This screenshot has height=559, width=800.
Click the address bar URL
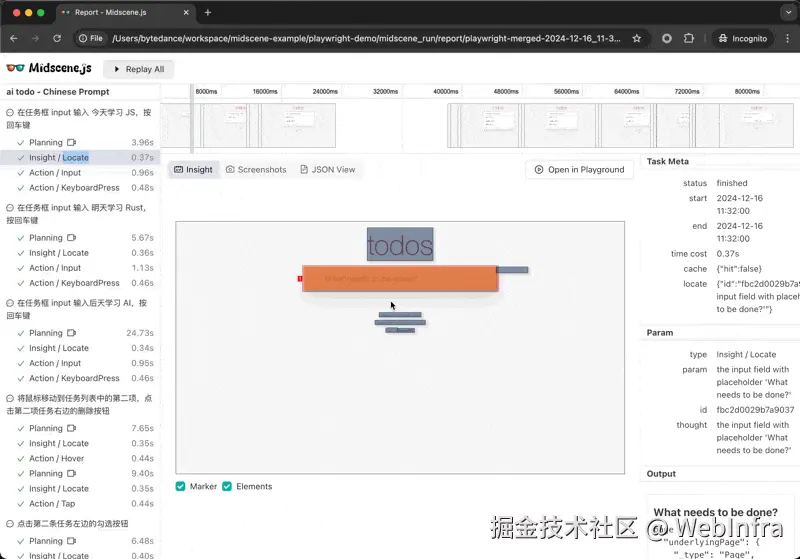366,38
